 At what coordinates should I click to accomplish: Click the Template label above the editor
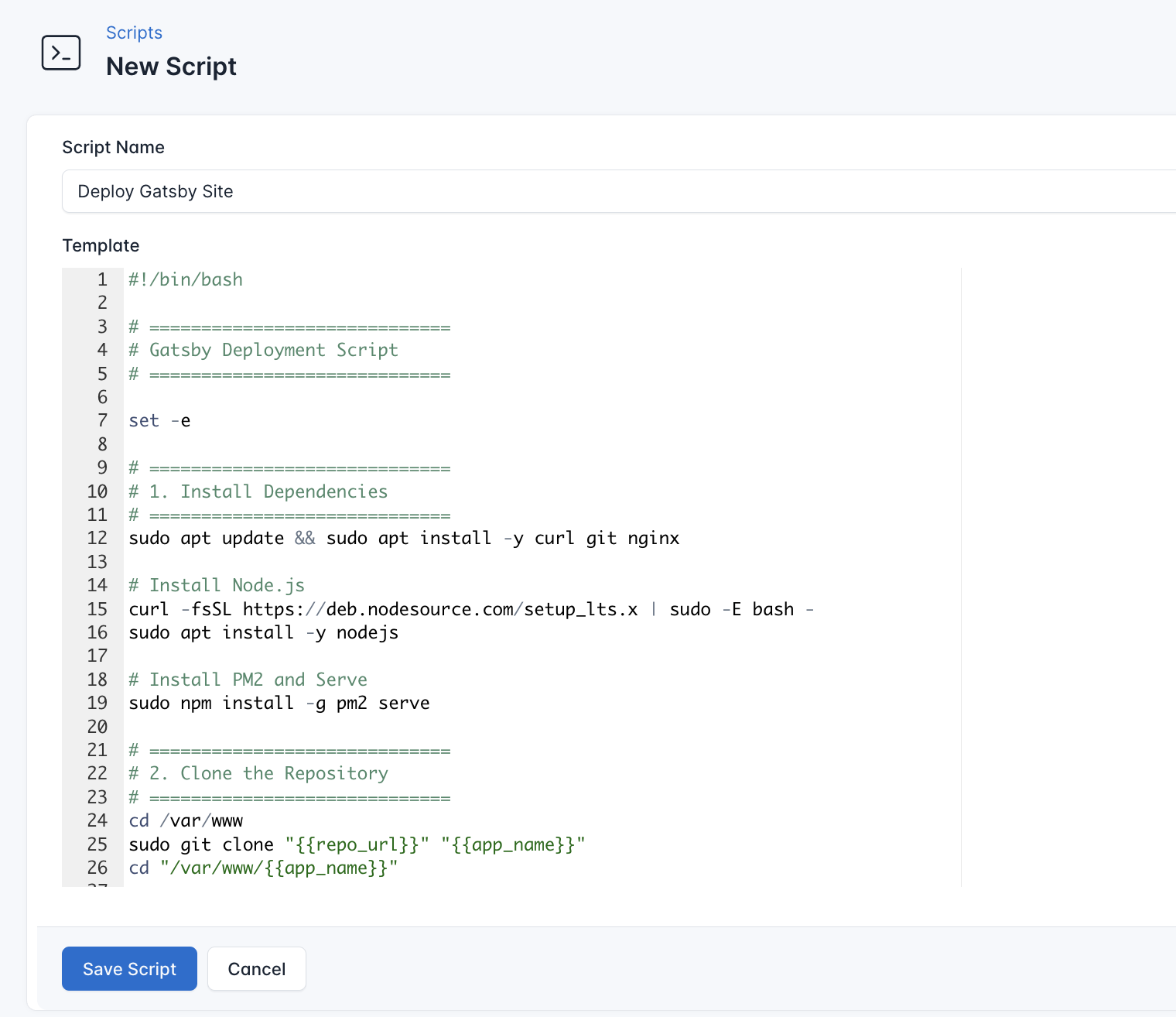(101, 245)
